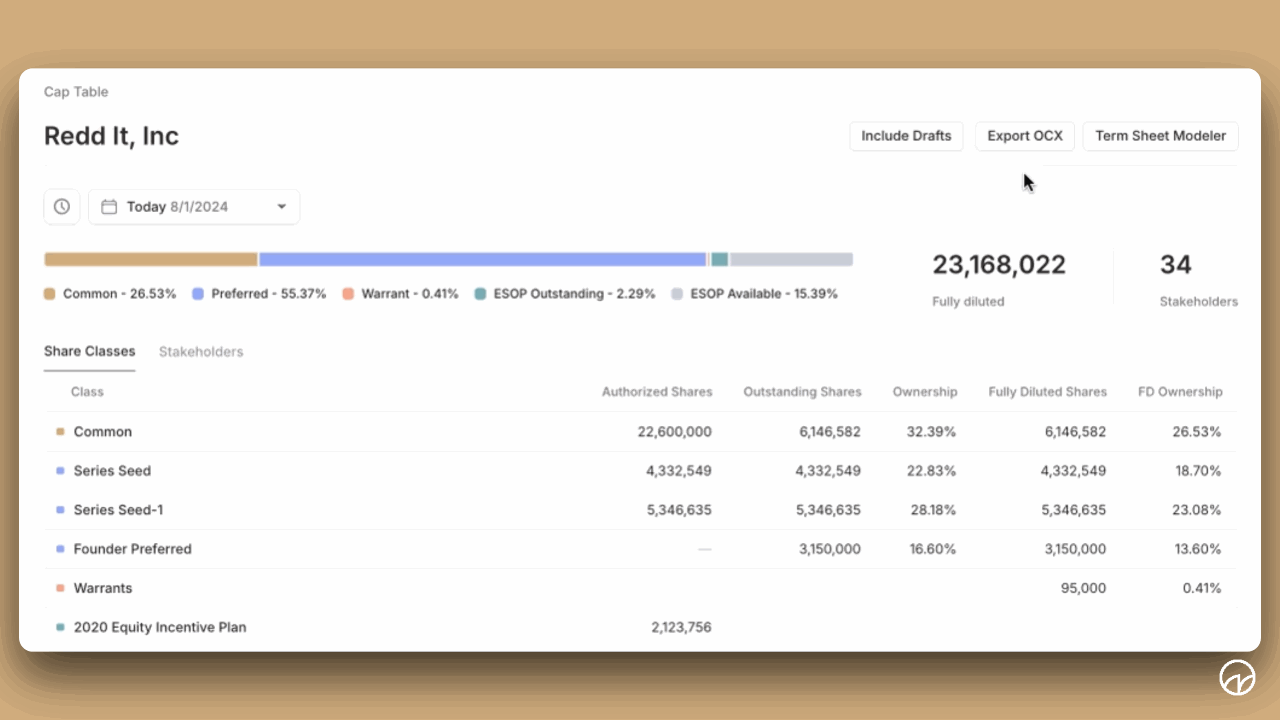Click the ESOP Available segment of bar
This screenshot has width=1280, height=720.
pyautogui.click(x=791, y=259)
